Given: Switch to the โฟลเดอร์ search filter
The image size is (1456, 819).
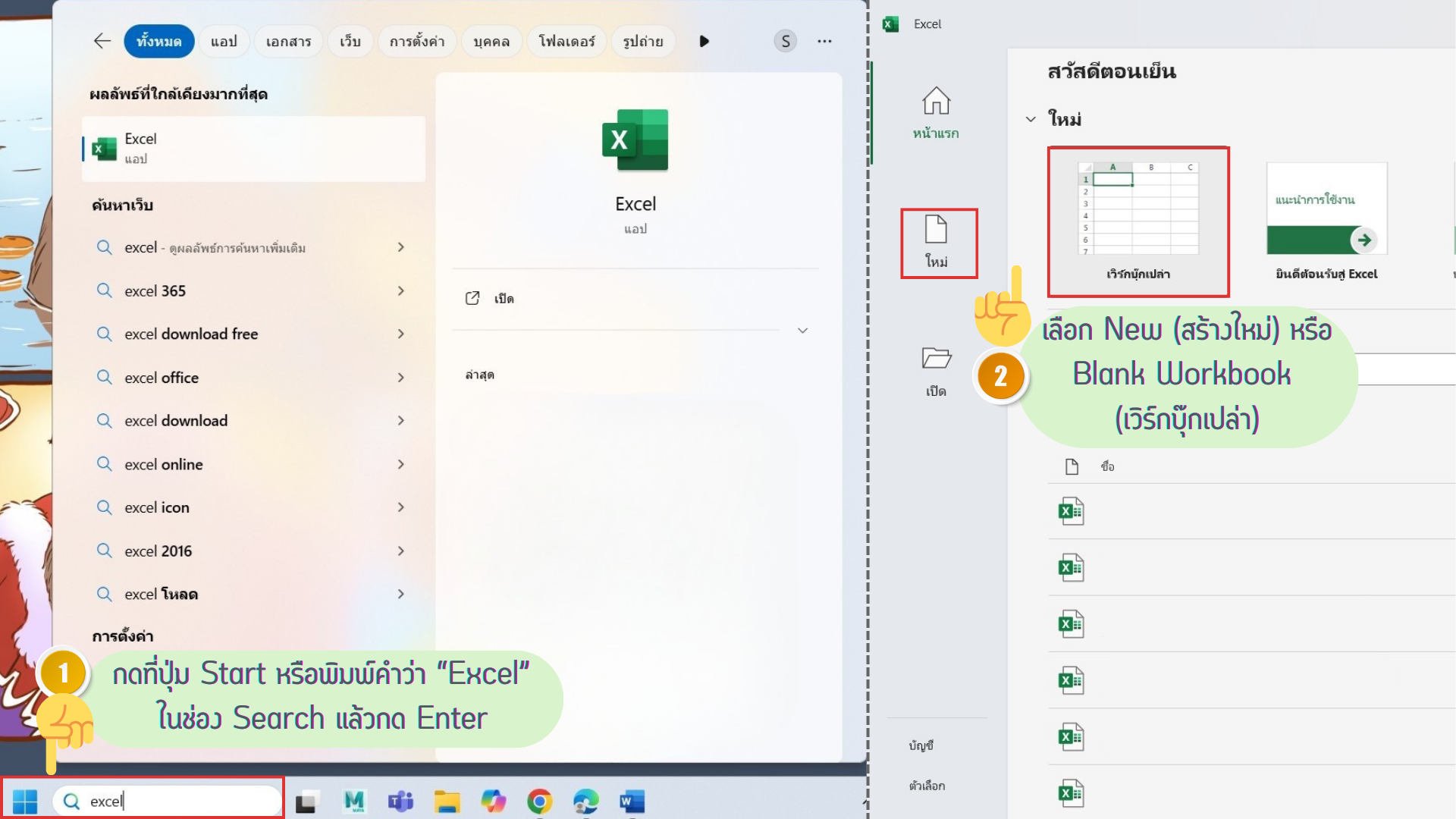Looking at the screenshot, I should coord(566,41).
